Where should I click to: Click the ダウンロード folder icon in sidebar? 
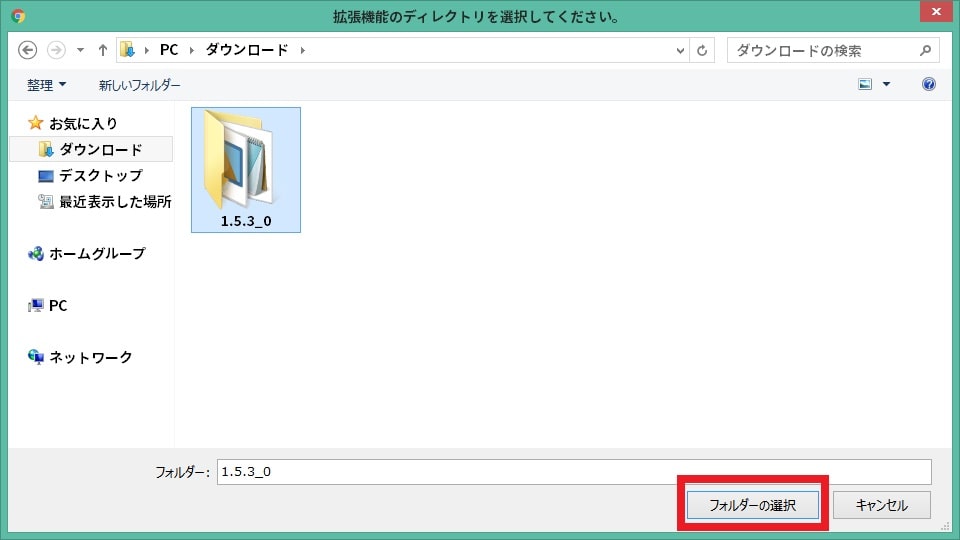[x=46, y=149]
